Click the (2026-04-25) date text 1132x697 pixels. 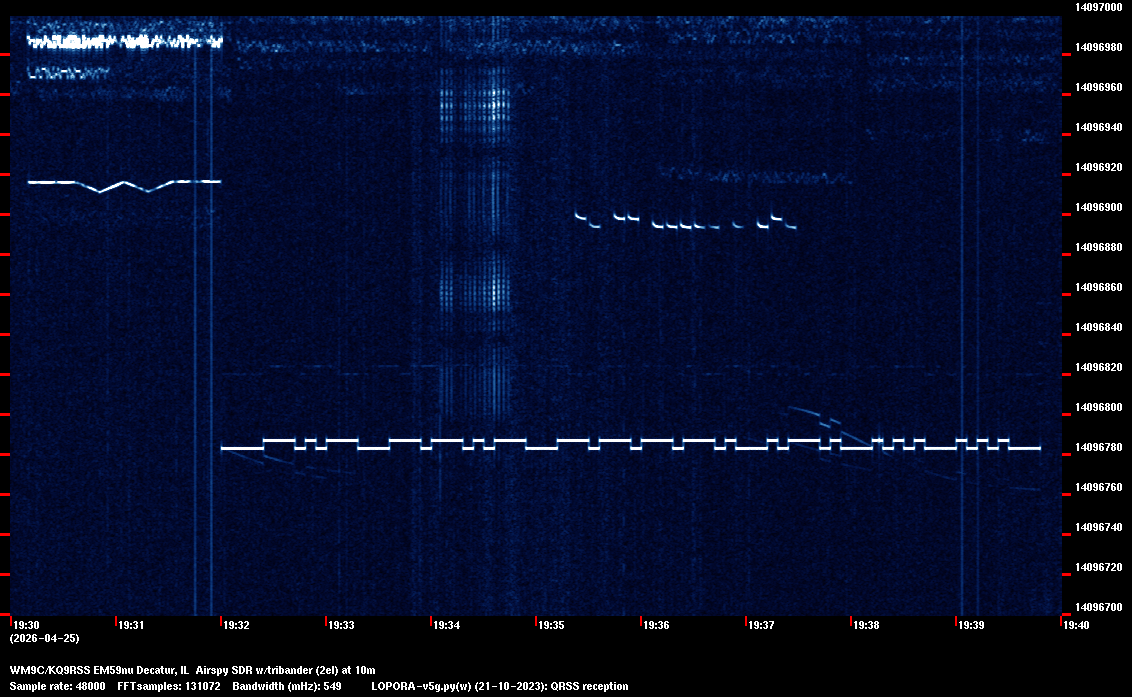(x=44, y=638)
